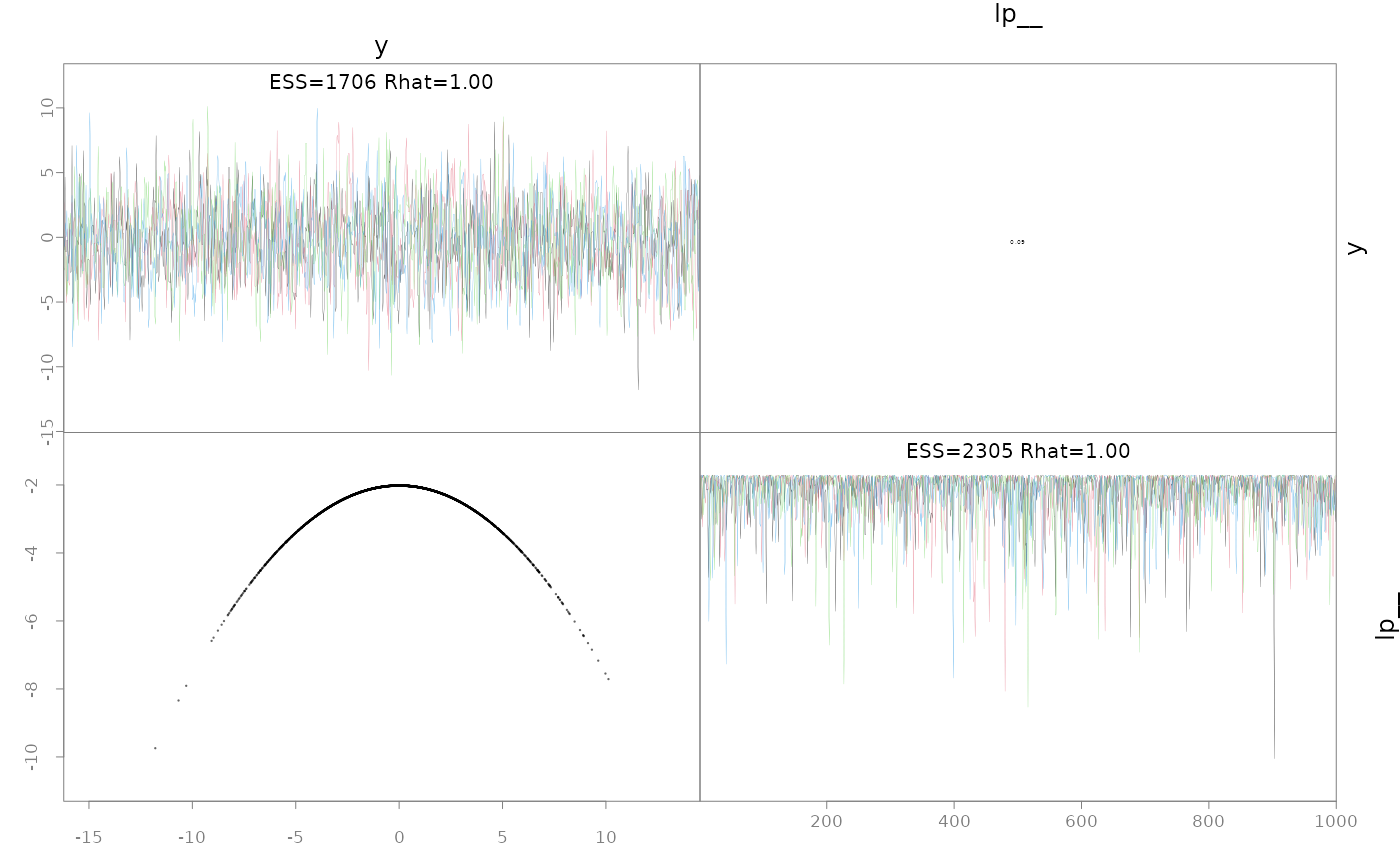Image resolution: width=1400 pixels, height=865 pixels.
Task: Click the -2 tick label on the y-axis
Action: [32, 485]
